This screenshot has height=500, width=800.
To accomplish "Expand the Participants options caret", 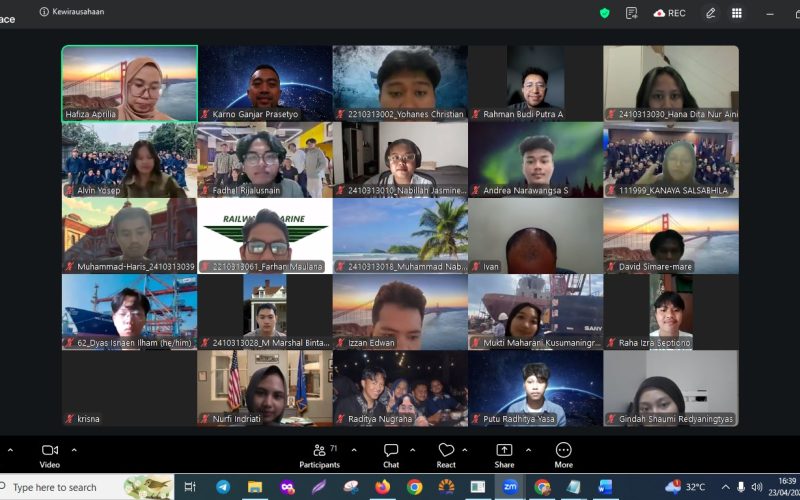I will click(353, 450).
